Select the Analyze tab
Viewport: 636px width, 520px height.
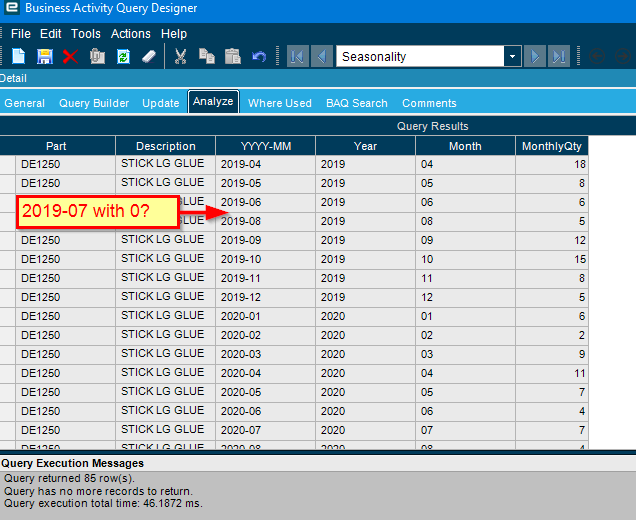click(x=213, y=101)
